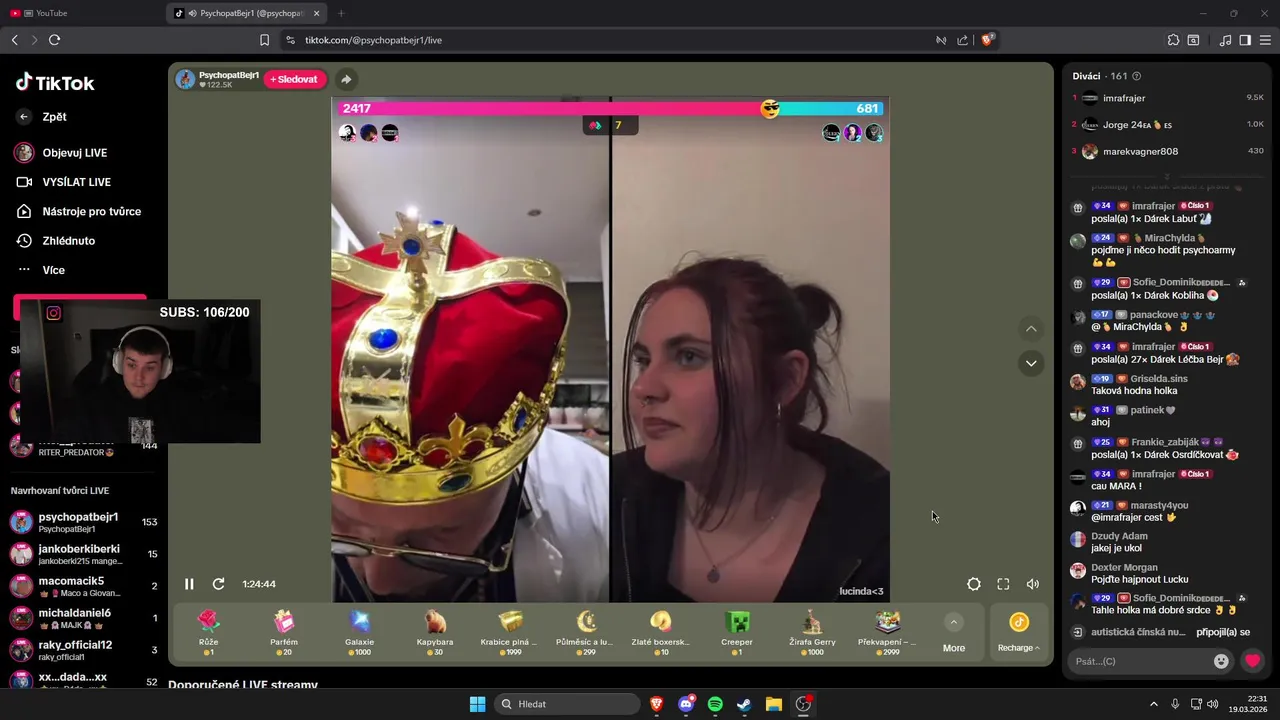Open a new browser tab
This screenshot has height=720, width=1280.
341,13
